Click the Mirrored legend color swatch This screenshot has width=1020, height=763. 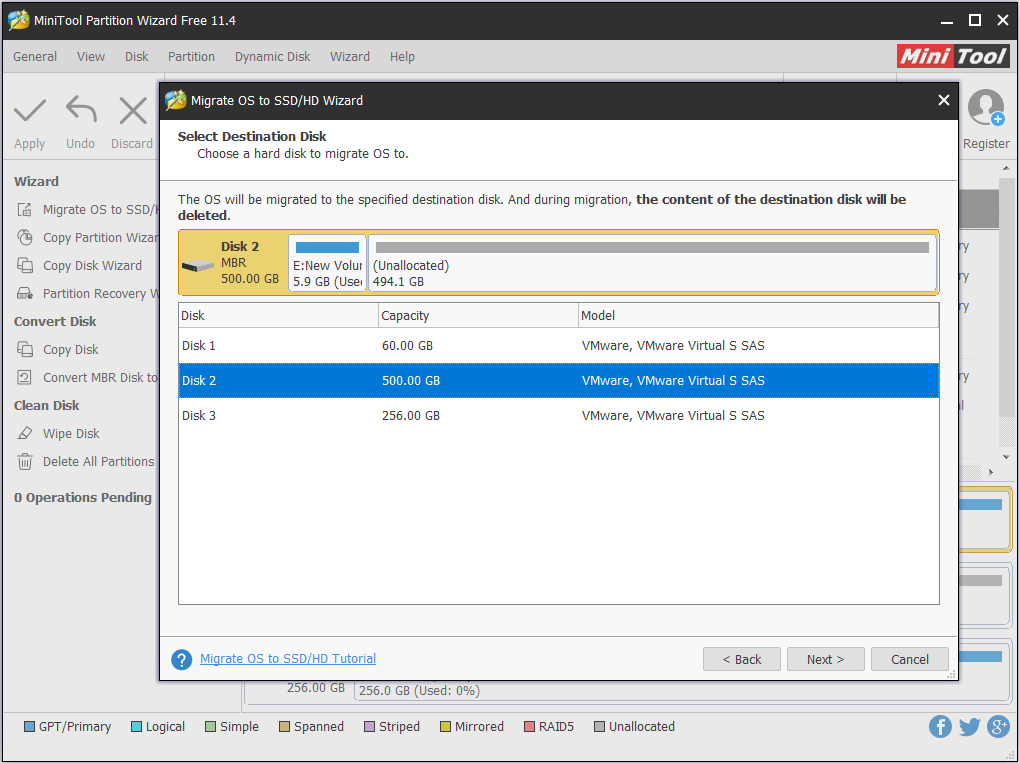coord(445,727)
